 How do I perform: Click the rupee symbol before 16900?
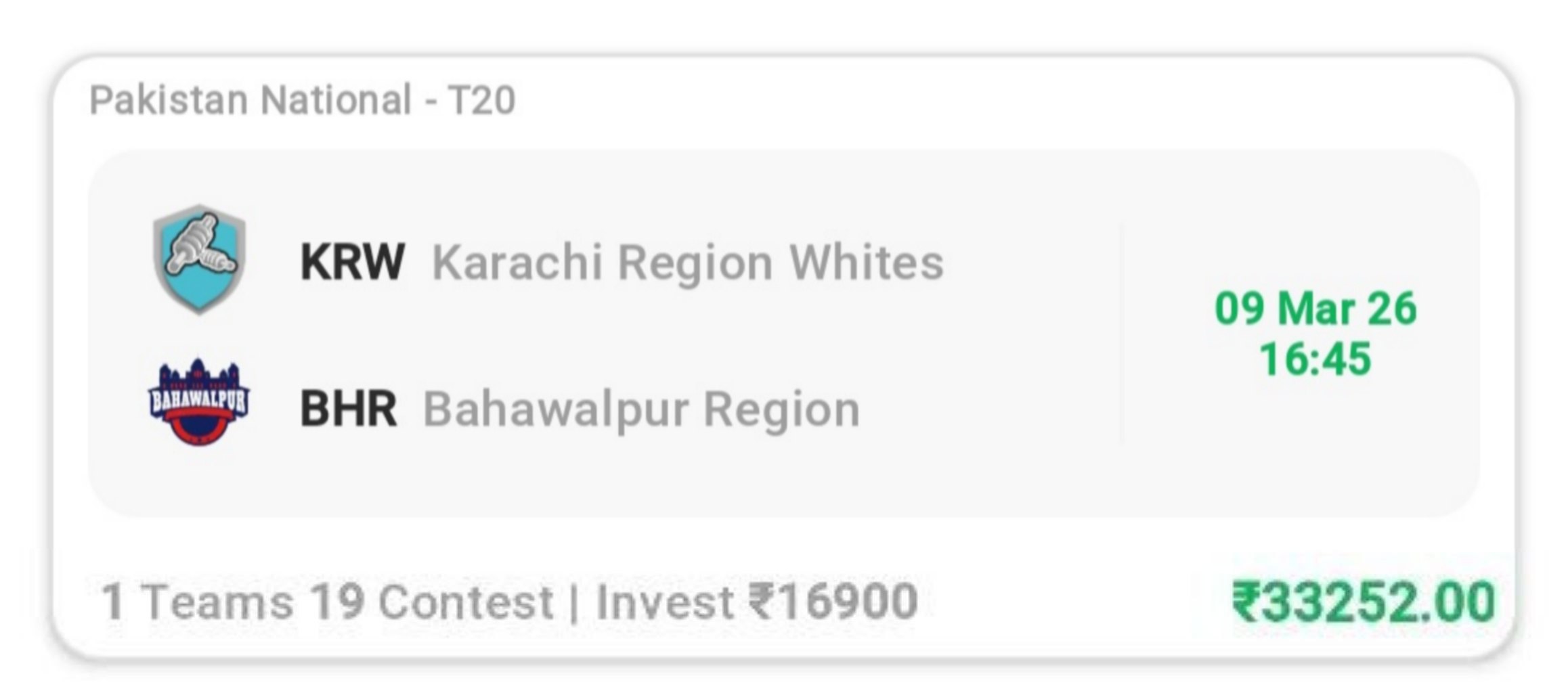(763, 602)
